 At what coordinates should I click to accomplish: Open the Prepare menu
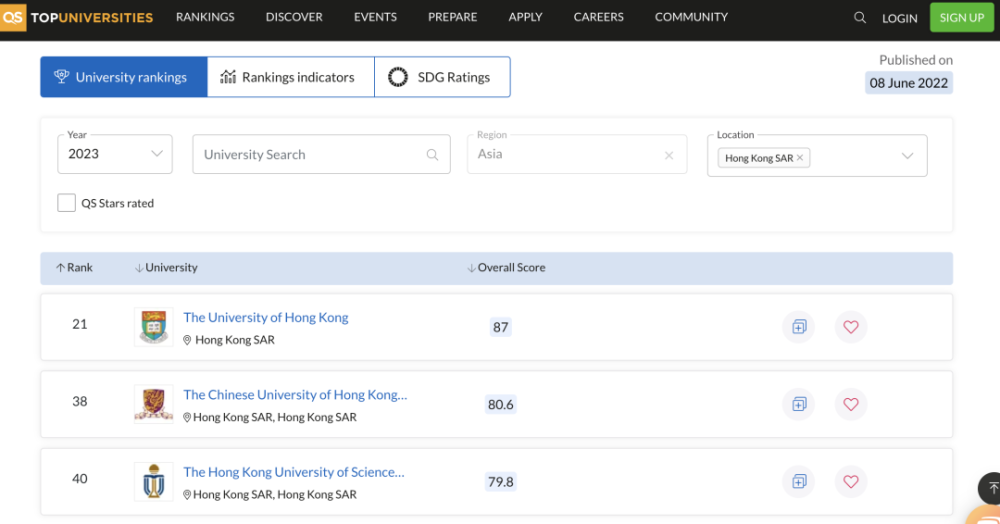[x=452, y=17]
